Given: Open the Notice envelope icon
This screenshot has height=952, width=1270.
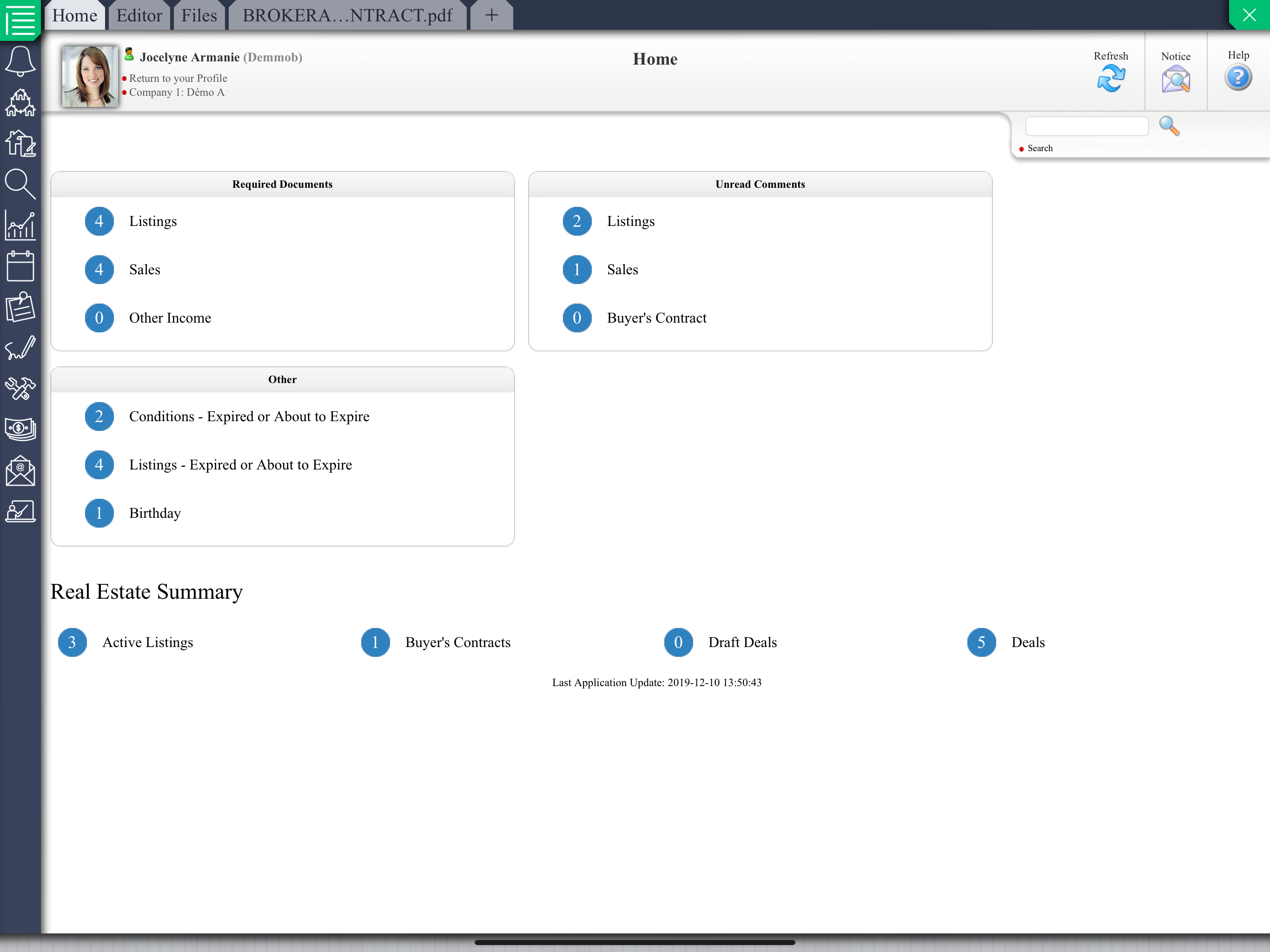Looking at the screenshot, I should coord(1175,79).
